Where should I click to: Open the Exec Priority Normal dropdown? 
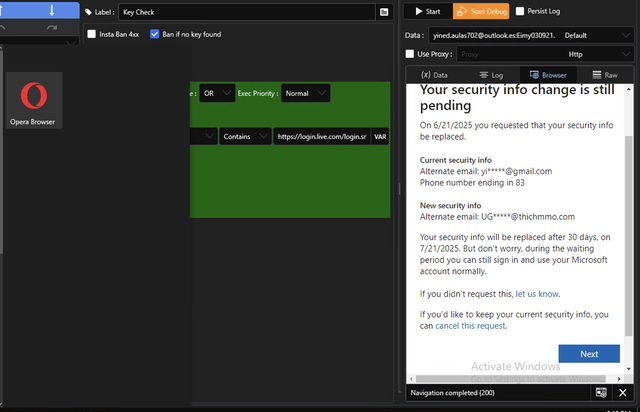click(305, 94)
